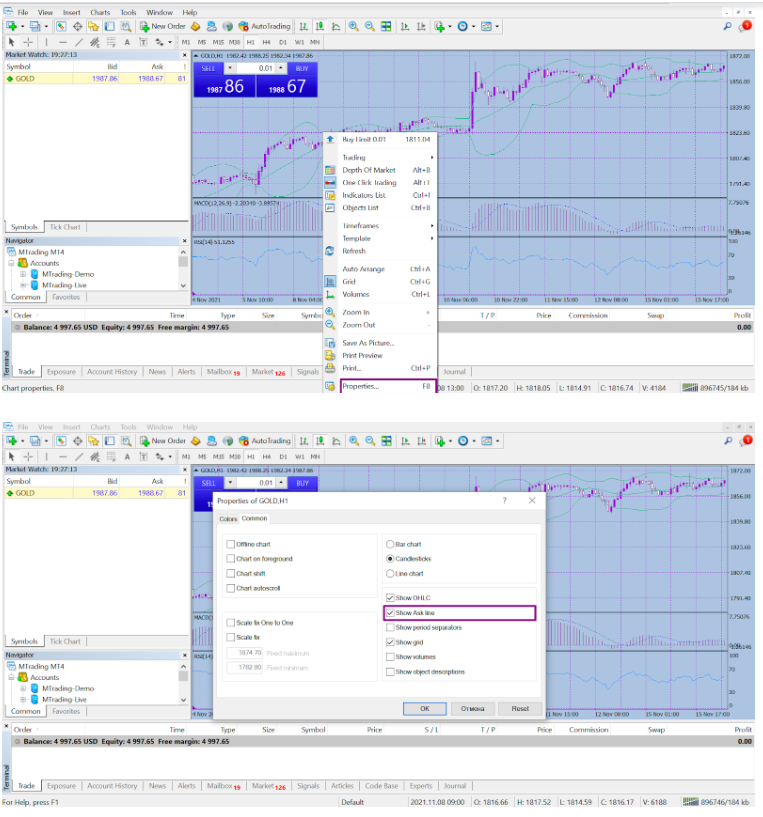Select bar chart icon in upper window

pos(303,26)
